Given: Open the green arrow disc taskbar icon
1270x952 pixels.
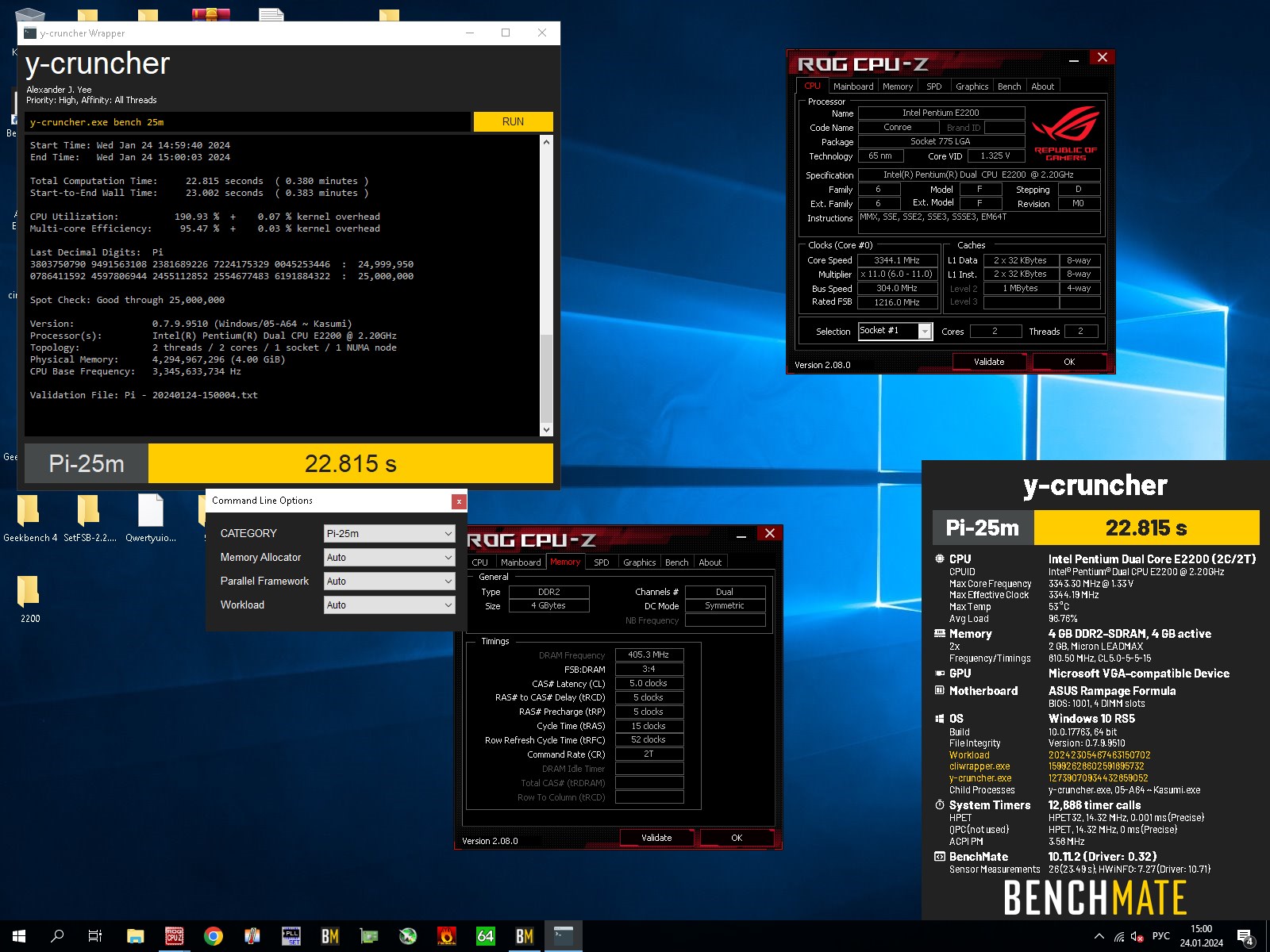Looking at the screenshot, I should [408, 936].
